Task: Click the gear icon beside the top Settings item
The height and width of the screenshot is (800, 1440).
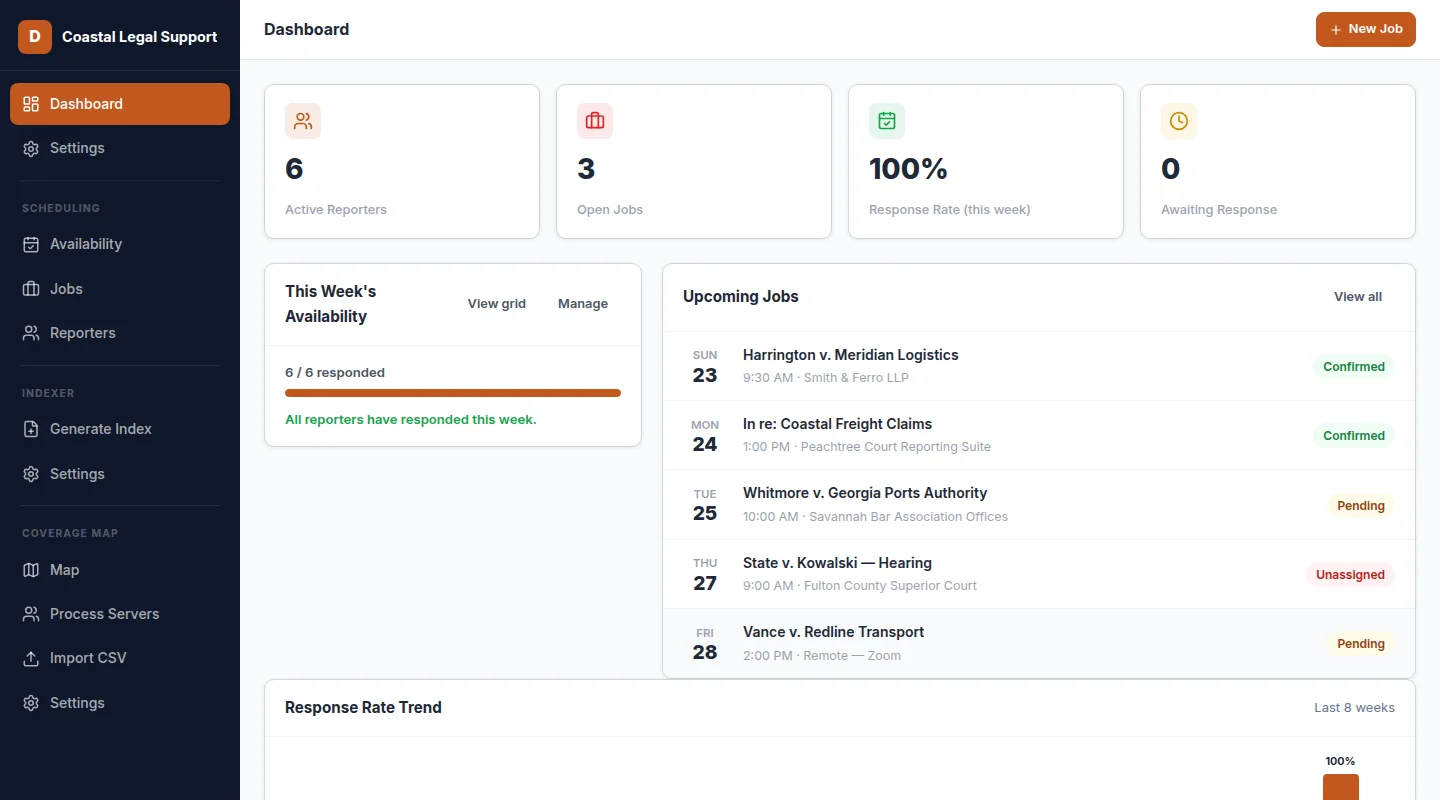Action: [x=31, y=148]
